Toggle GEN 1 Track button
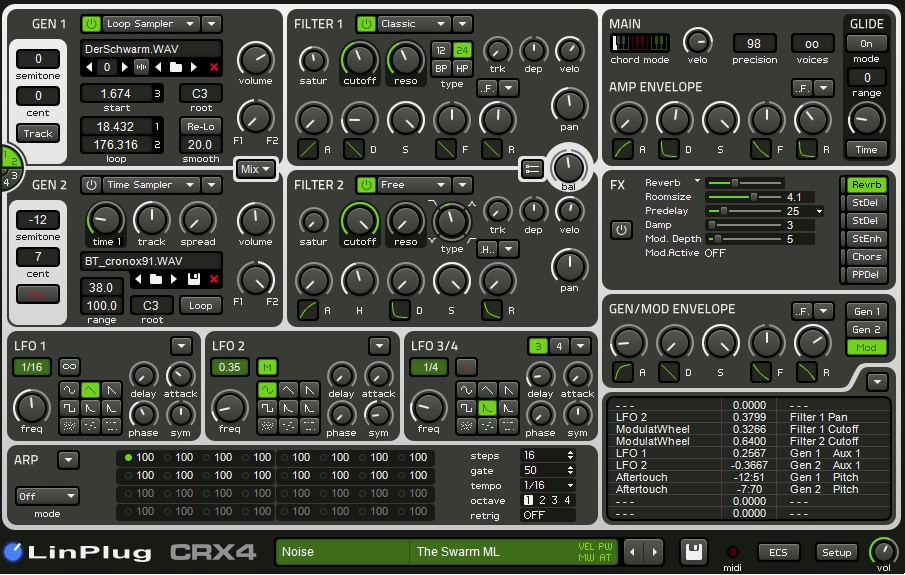Screen dimensions: 905x575 38,133
